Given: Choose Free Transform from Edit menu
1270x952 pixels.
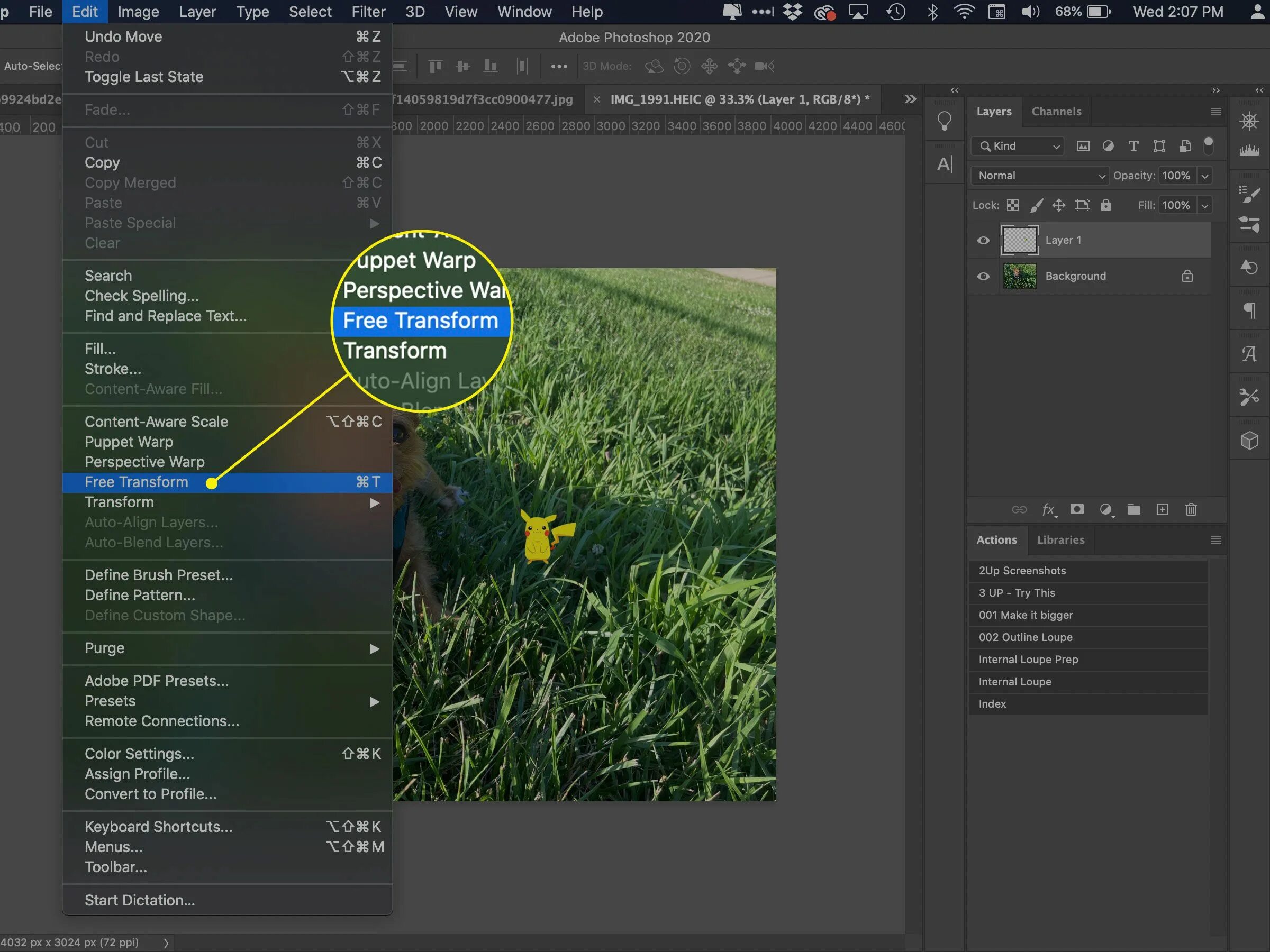Looking at the screenshot, I should click(x=137, y=482).
